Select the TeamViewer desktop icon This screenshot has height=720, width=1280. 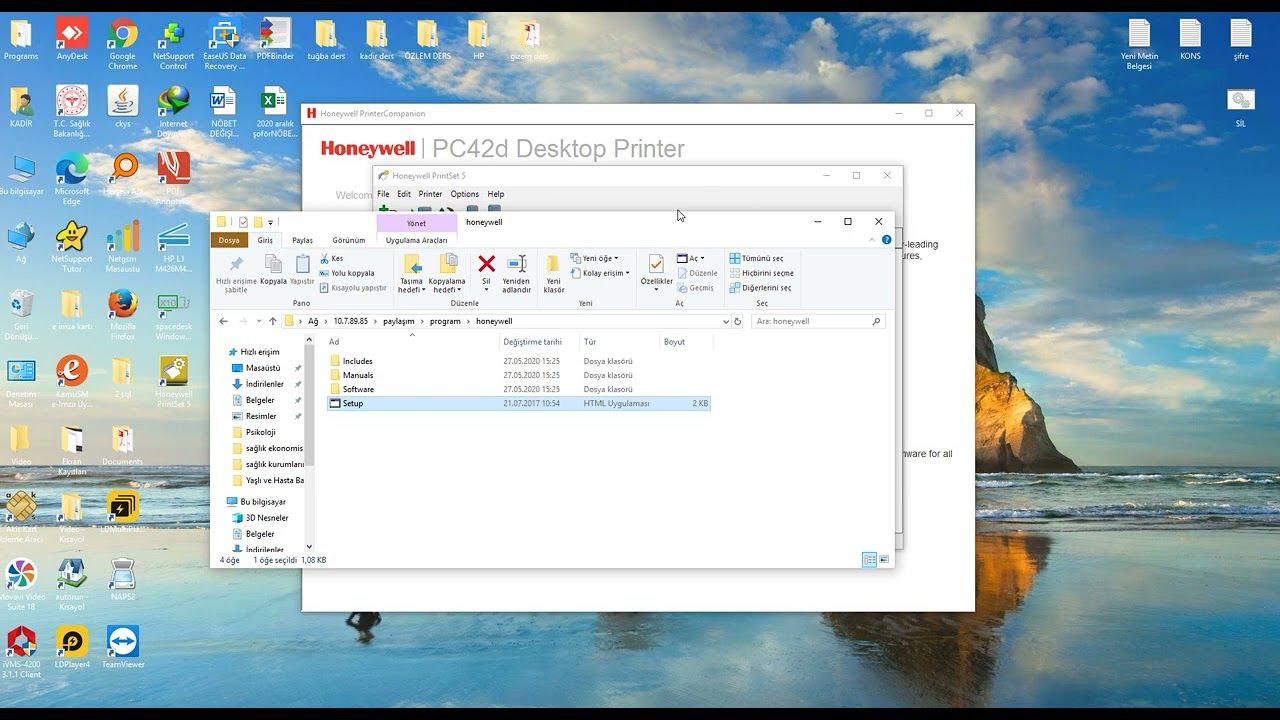(x=123, y=648)
